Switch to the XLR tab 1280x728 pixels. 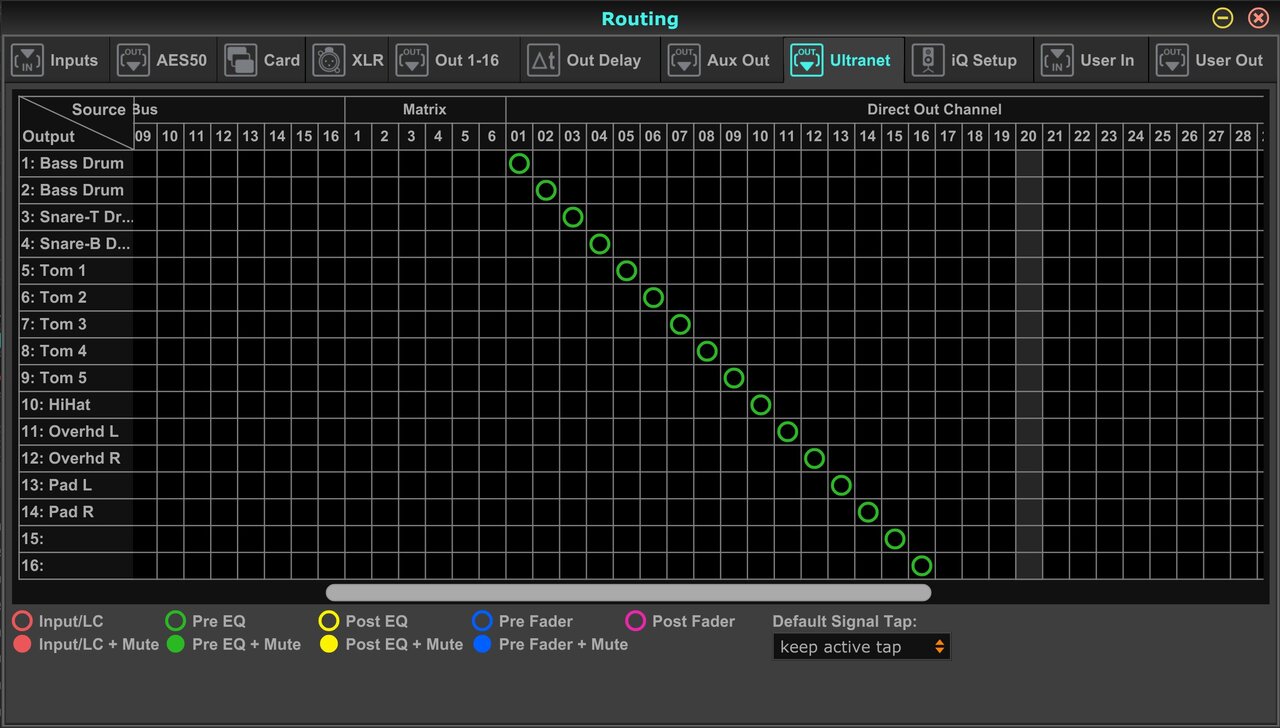(x=347, y=60)
